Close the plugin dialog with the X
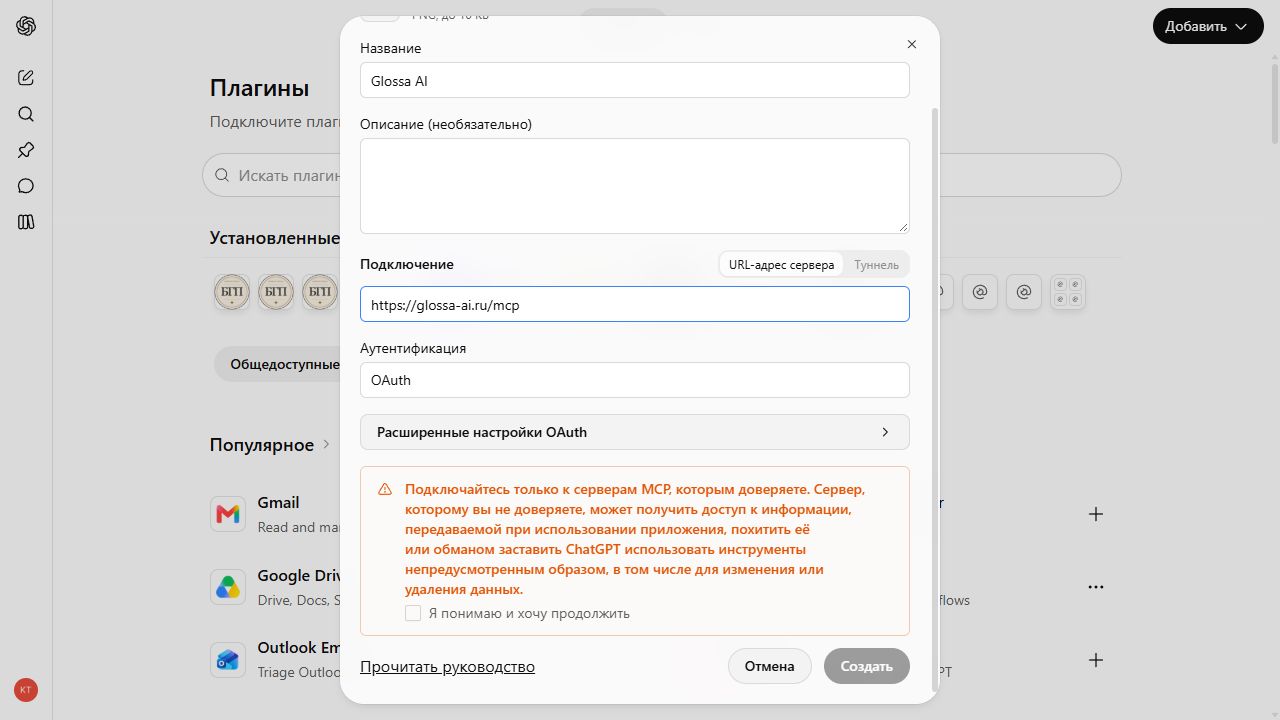 911,44
